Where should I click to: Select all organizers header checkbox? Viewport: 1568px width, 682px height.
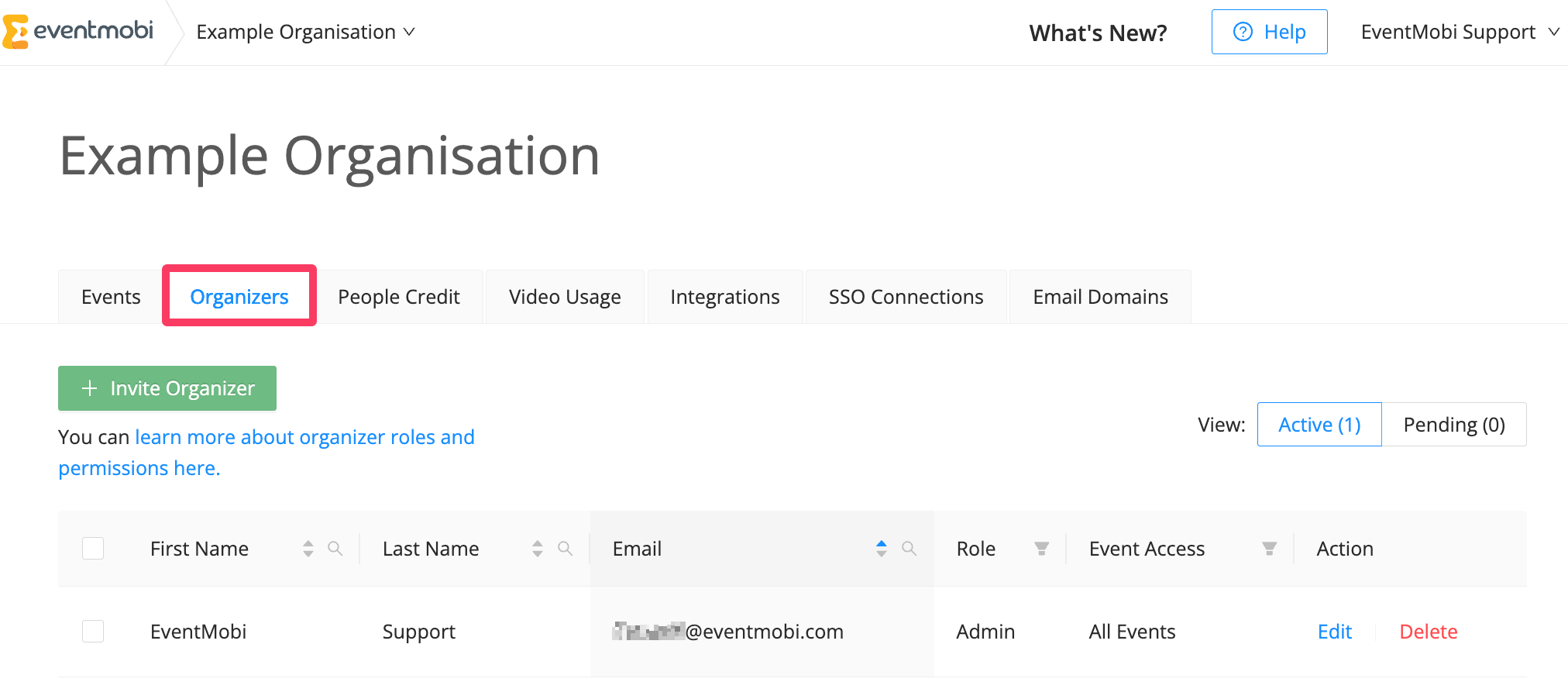(x=93, y=549)
